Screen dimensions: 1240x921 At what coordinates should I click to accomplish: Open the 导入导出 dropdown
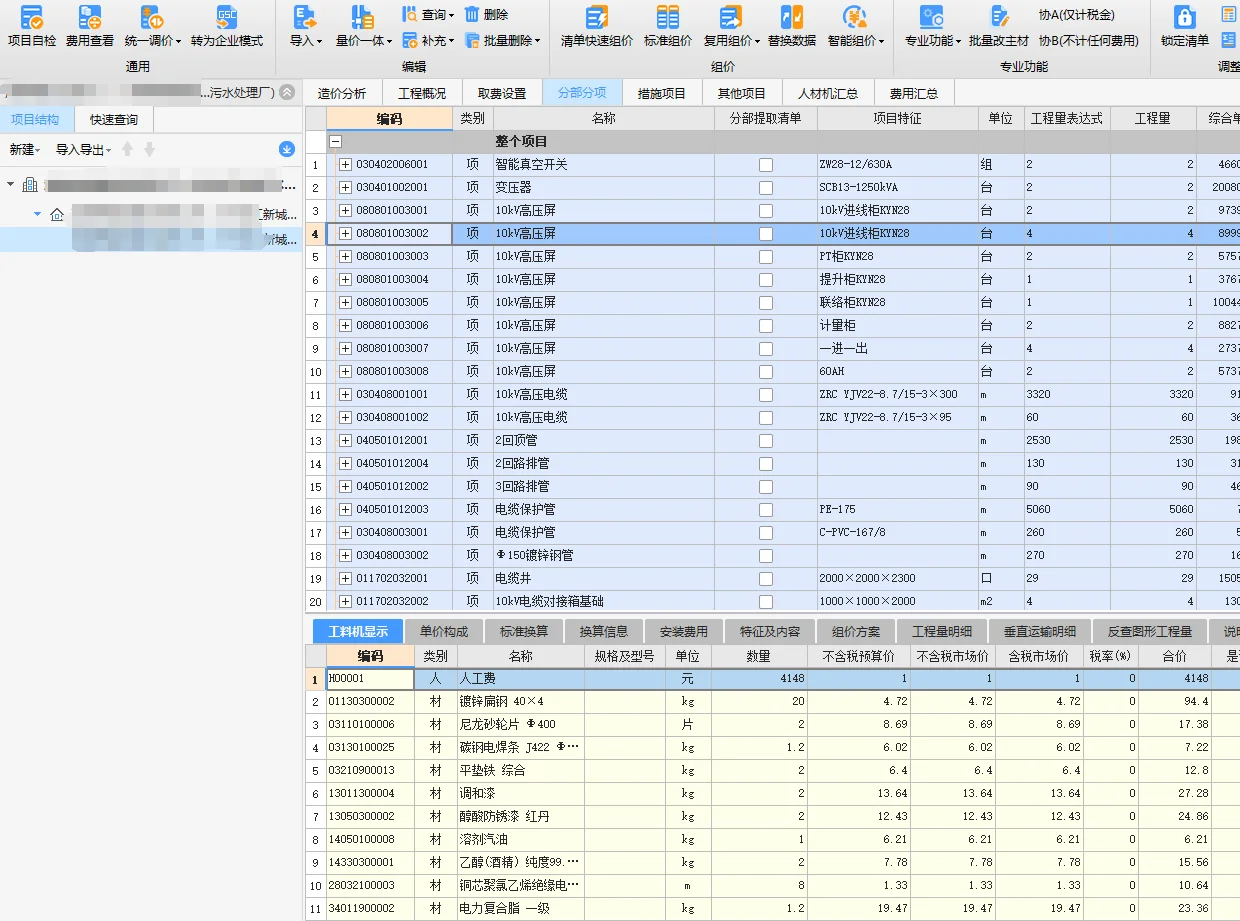click(83, 150)
